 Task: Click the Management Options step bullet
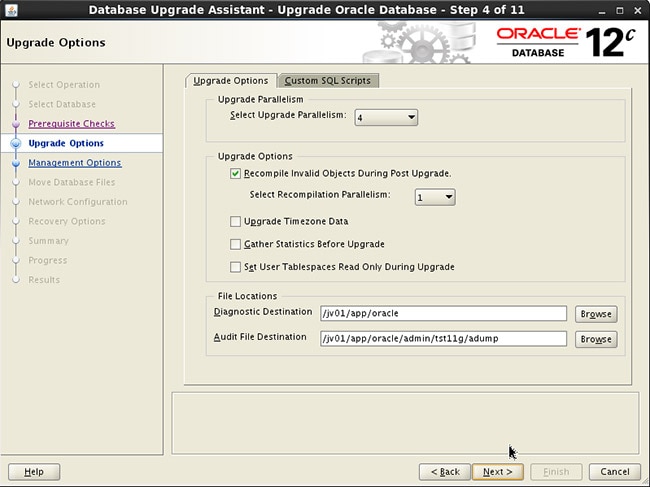click(x=16, y=163)
